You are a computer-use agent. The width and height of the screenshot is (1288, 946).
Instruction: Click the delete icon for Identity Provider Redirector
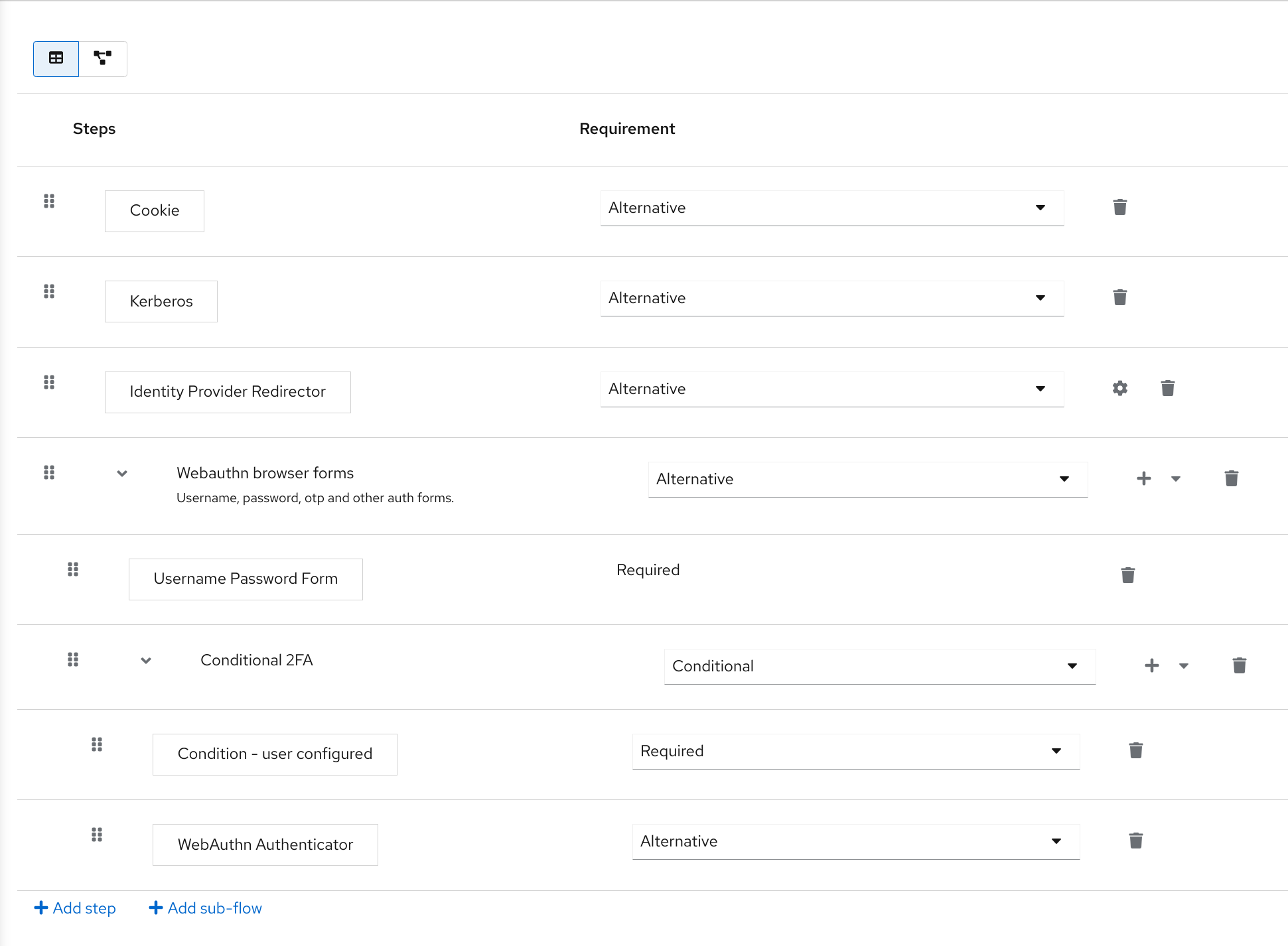[x=1167, y=388]
